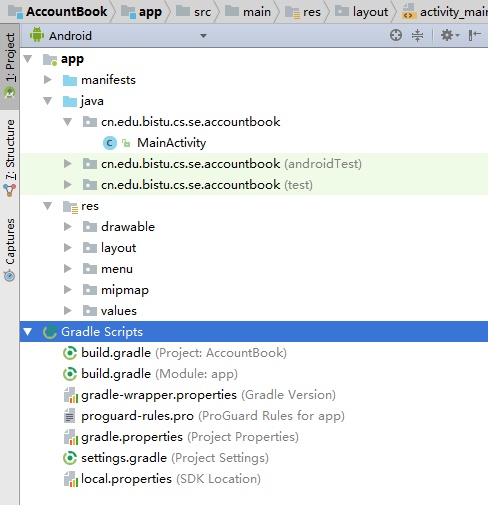Open the Captures tool tab

(x=10, y=250)
